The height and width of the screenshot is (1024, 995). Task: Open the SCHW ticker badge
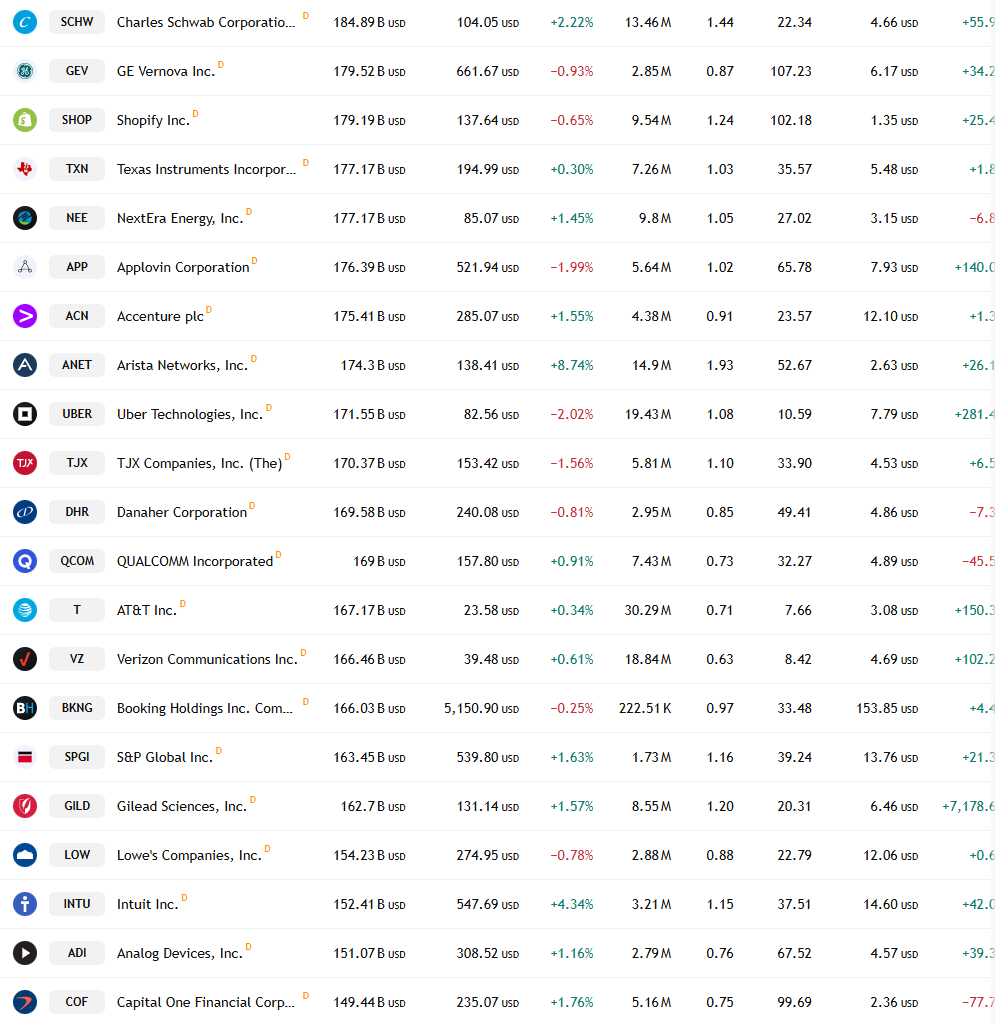pyautogui.click(x=77, y=22)
